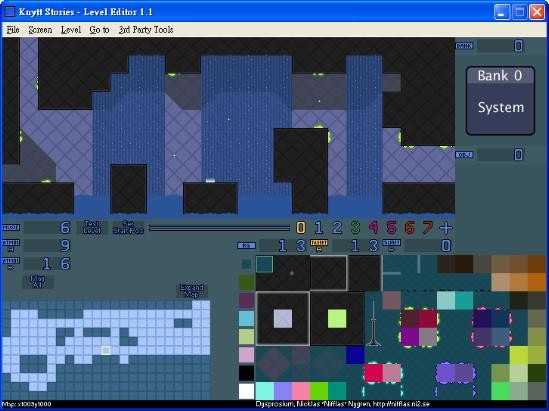Click the ambiance field showing 9
The image size is (549, 411).
point(48,245)
